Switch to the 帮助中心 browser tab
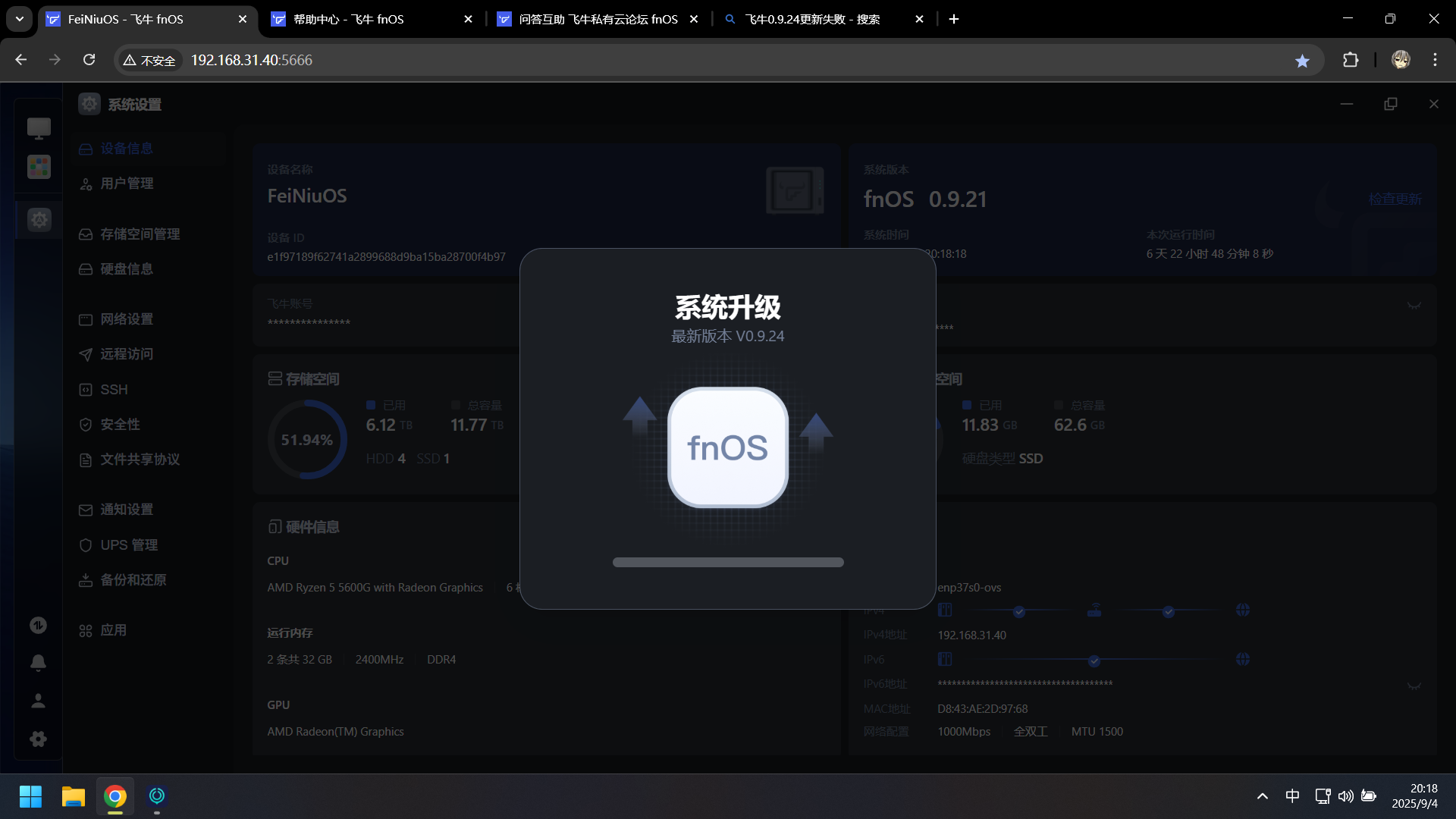Image resolution: width=1456 pixels, height=819 pixels. tap(349, 19)
